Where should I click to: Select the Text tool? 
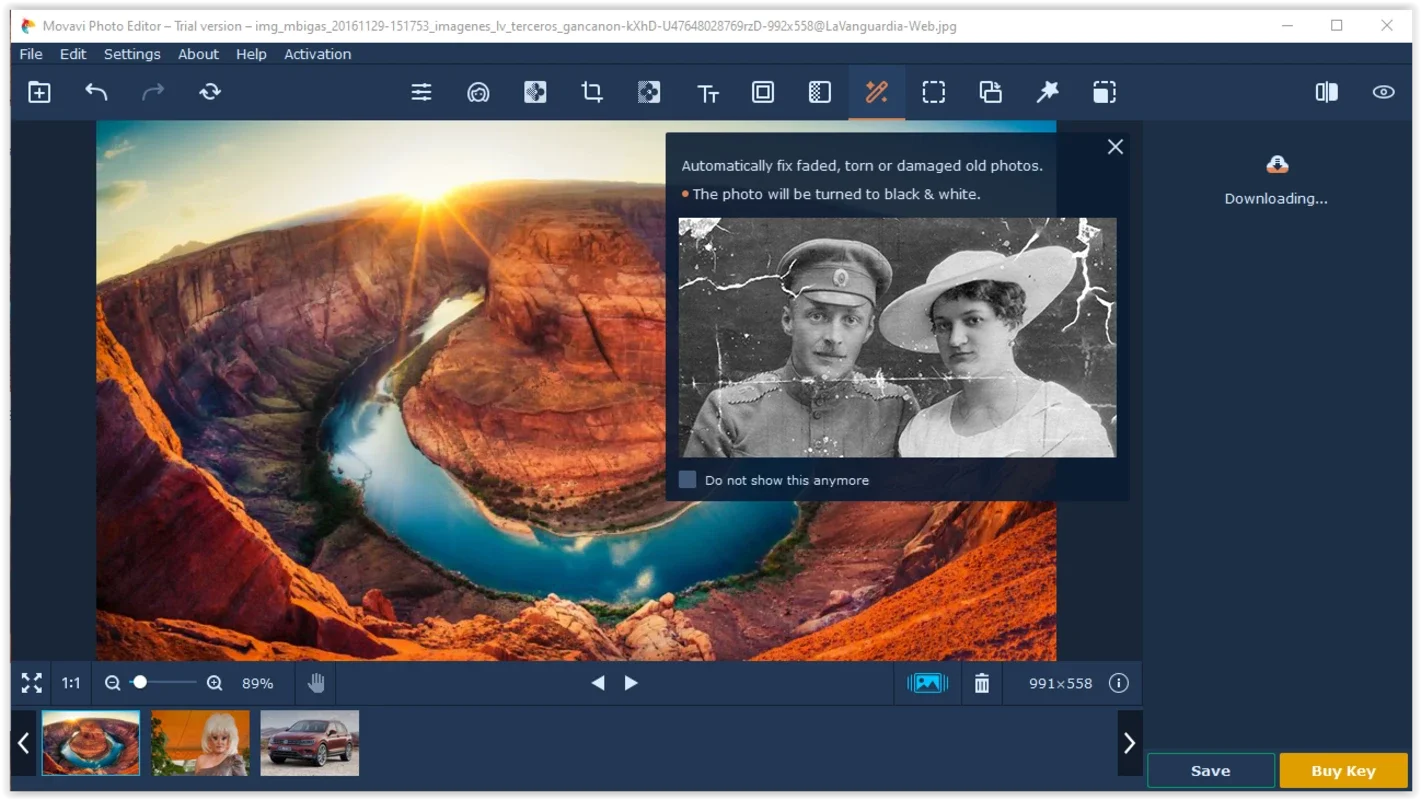coord(708,93)
